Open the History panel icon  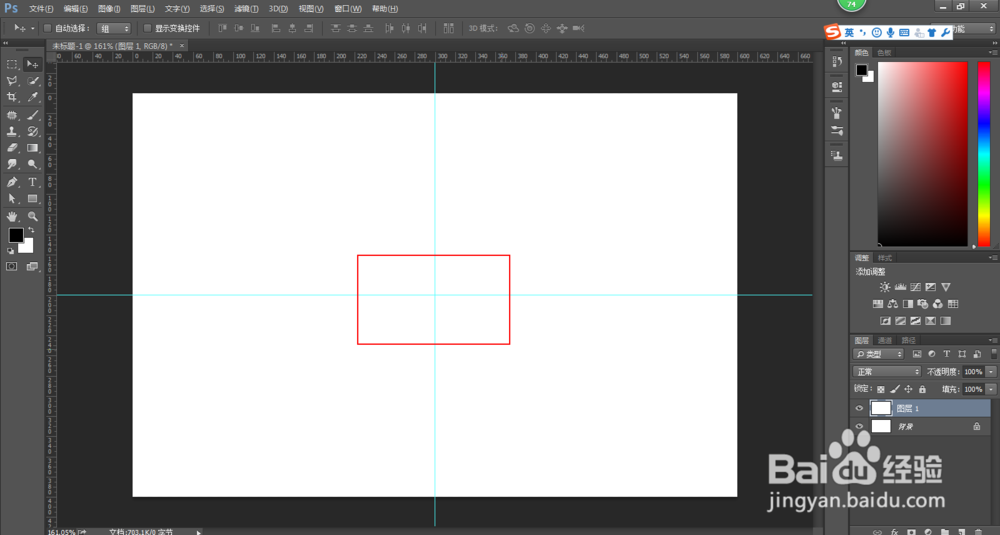(837, 62)
